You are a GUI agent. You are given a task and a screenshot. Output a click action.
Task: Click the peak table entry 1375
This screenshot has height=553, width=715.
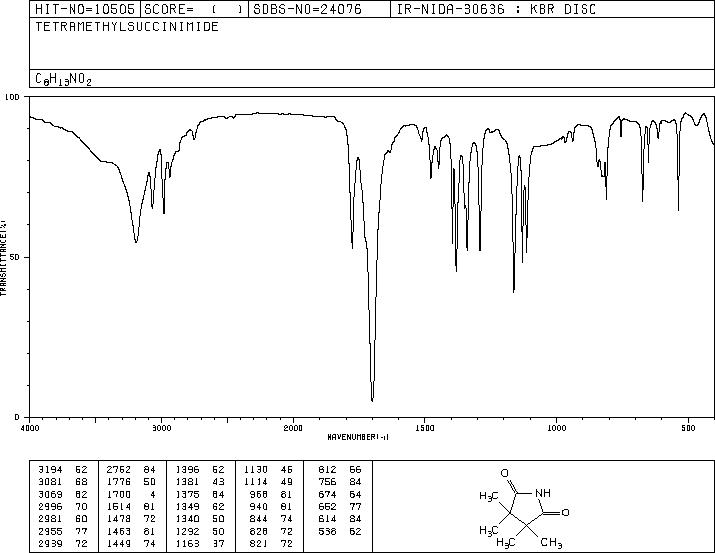point(187,494)
